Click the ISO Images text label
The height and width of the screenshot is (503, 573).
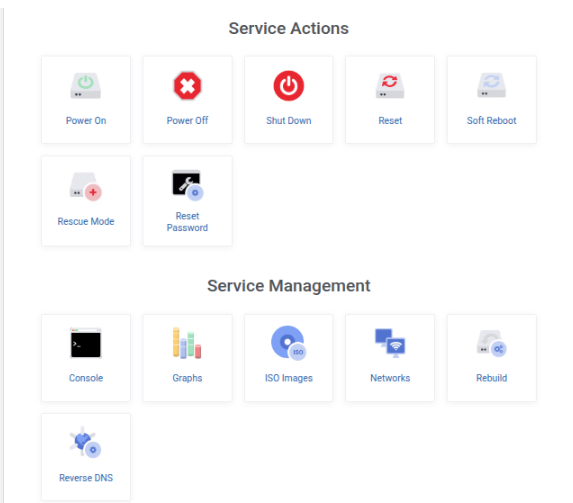pos(289,378)
